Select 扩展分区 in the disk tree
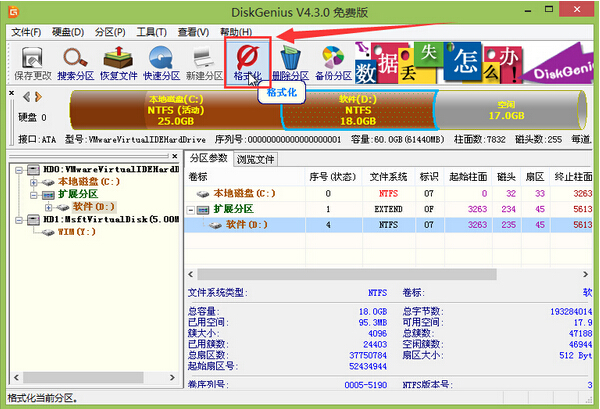Screen dimensions: 600x409 78,194
